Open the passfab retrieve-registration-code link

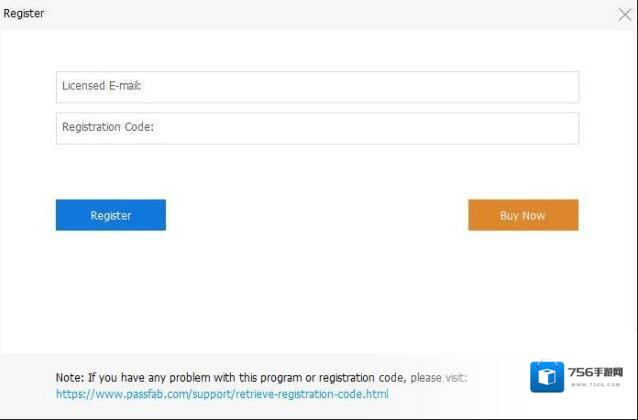222,394
